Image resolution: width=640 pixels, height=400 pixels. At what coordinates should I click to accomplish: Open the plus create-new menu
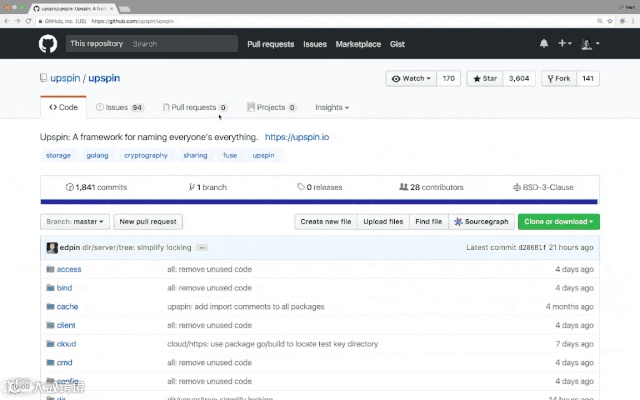(564, 43)
